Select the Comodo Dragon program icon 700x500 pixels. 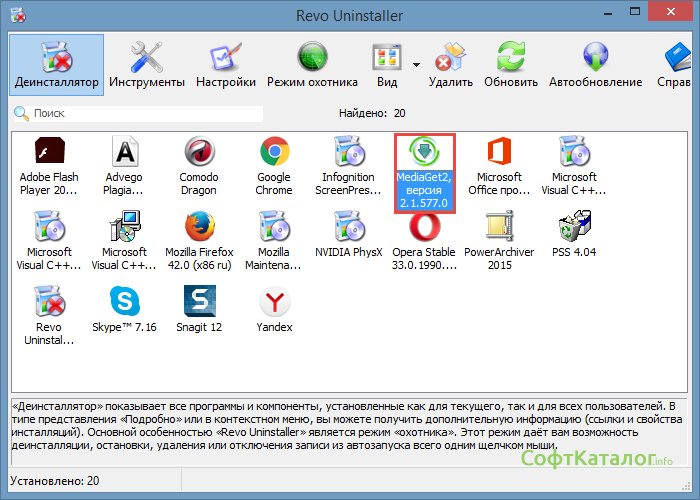tap(200, 153)
